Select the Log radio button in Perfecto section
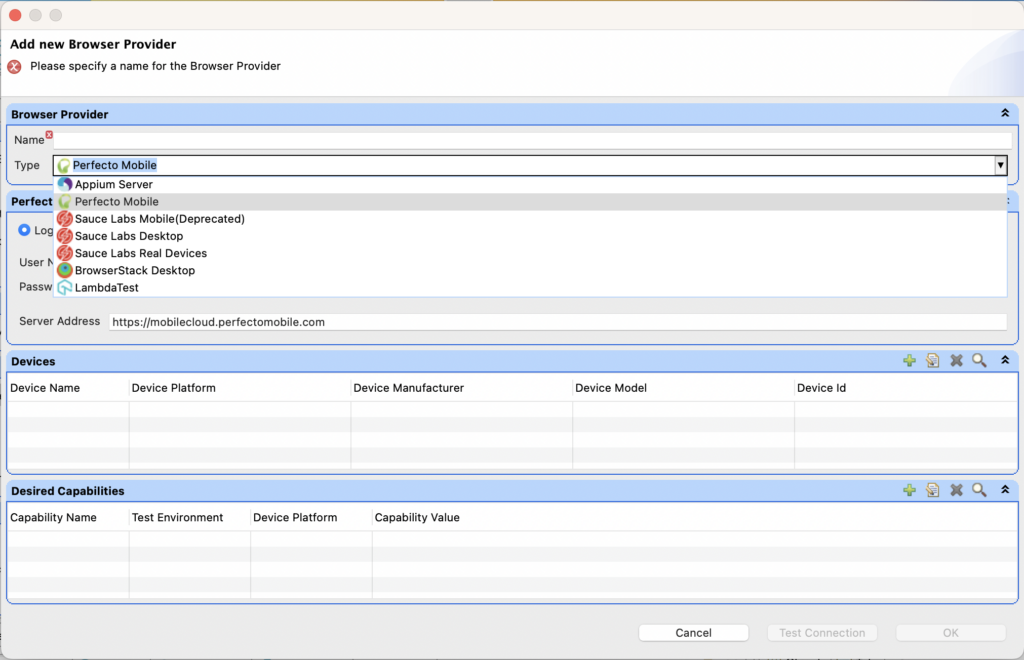 tap(25, 230)
